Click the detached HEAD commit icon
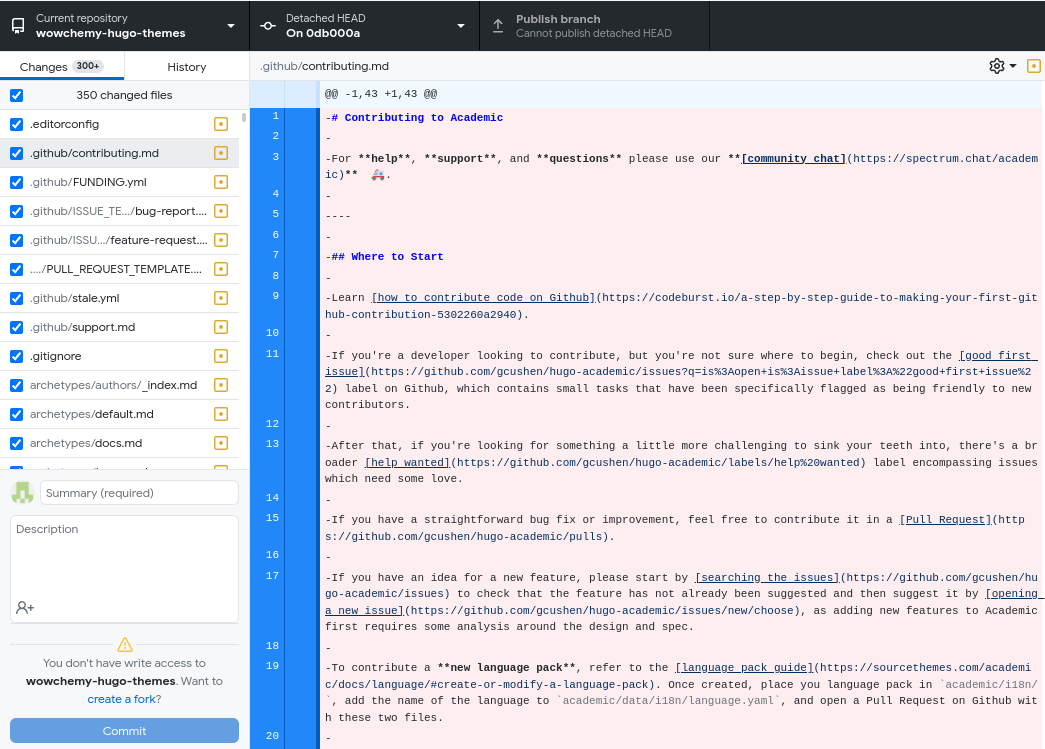 coord(268,26)
